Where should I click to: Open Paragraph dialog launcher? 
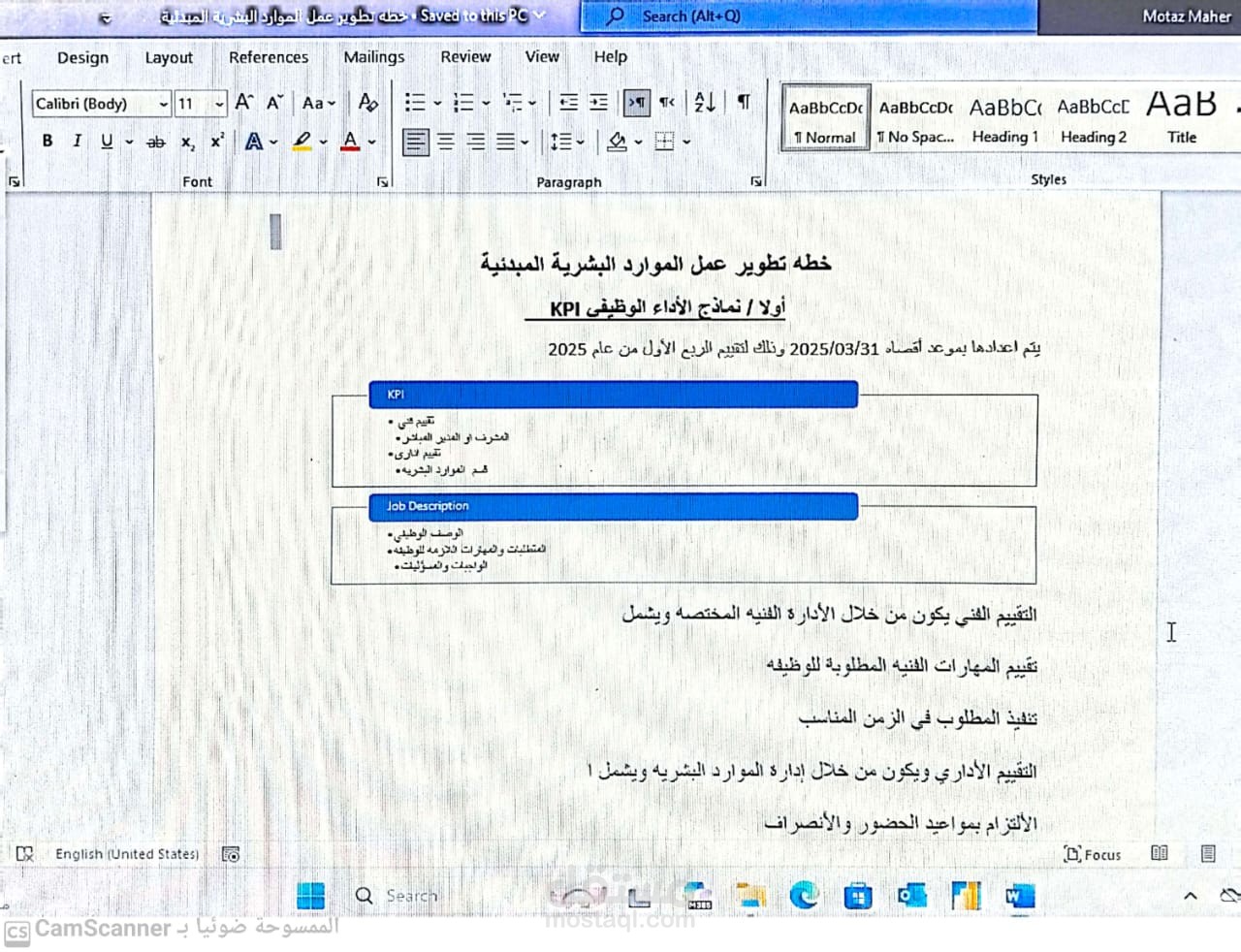757,181
